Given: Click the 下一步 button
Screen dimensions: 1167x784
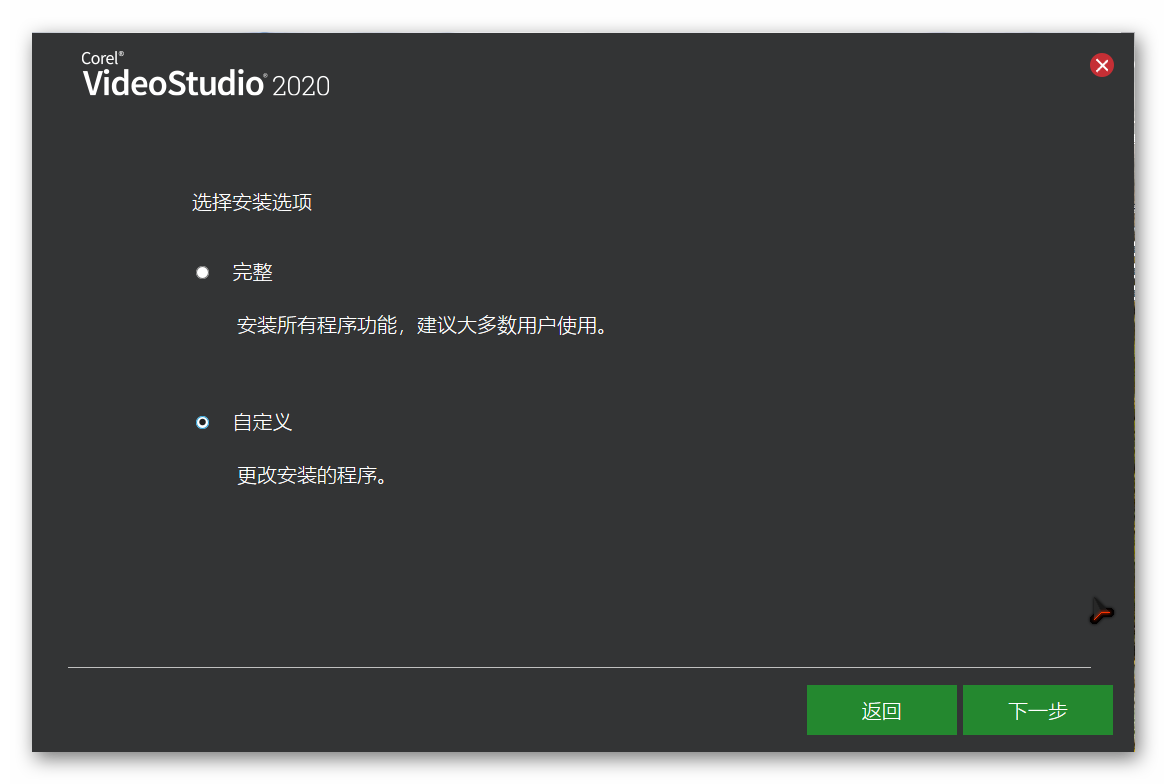Looking at the screenshot, I should pyautogui.click(x=1037, y=710).
